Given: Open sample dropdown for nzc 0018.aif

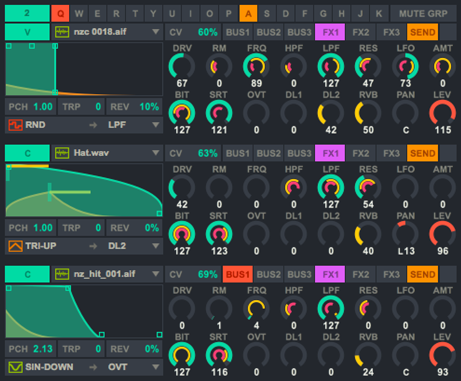Looking at the screenshot, I should tap(155, 32).
